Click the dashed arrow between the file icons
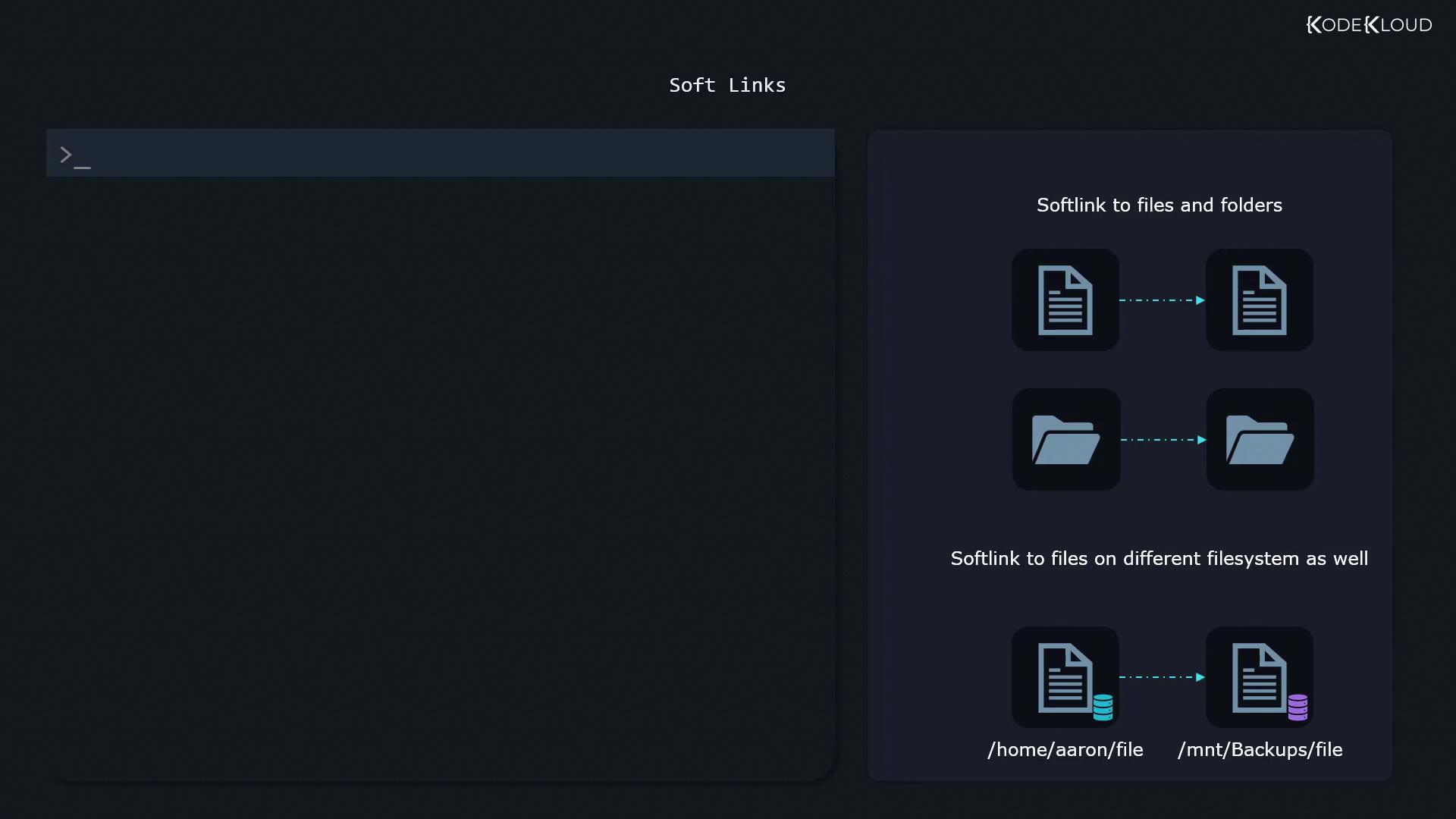The image size is (1456, 819). (1162, 300)
